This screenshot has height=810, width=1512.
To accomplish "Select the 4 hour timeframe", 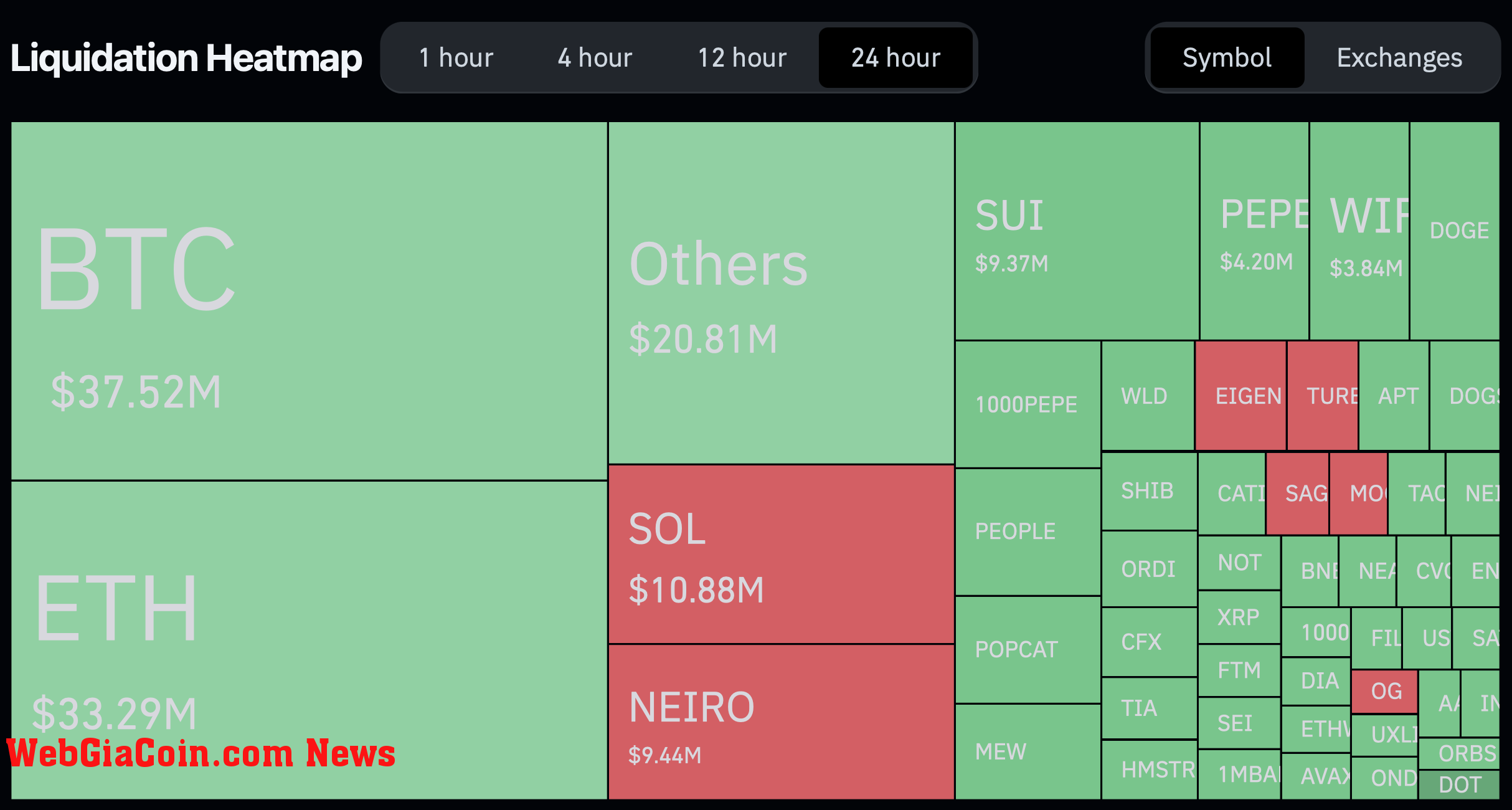I will (595, 58).
